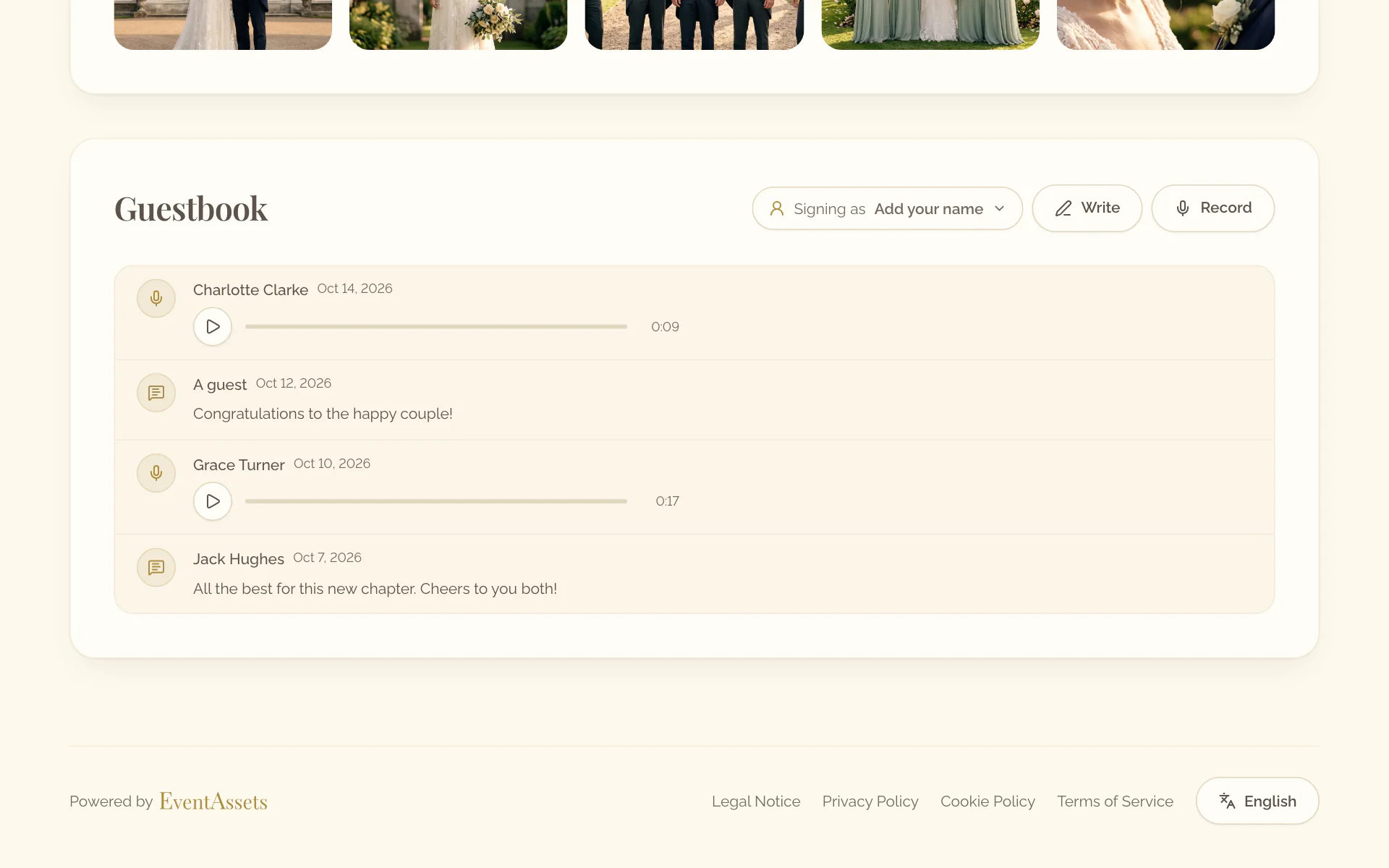Open the bride with bouquet photo thumbnail
1389x868 pixels.
pos(459,25)
